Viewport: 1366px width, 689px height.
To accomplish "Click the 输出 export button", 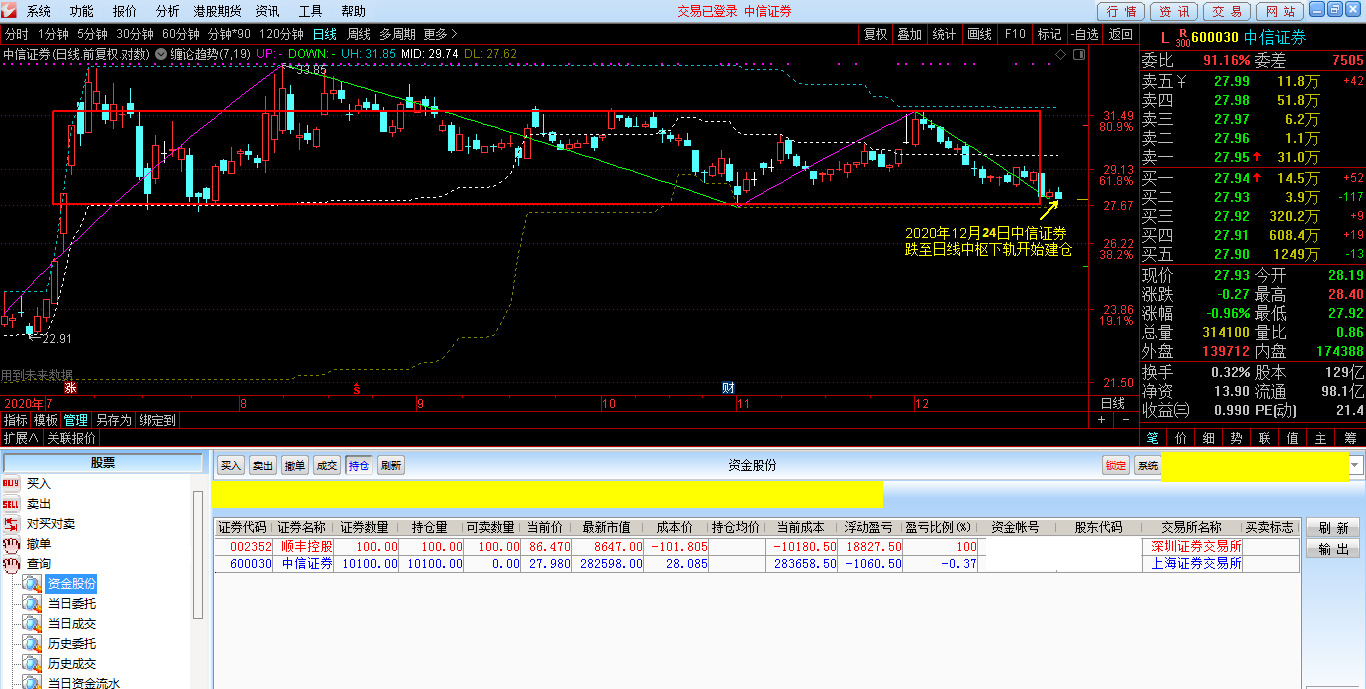I will [1333, 549].
